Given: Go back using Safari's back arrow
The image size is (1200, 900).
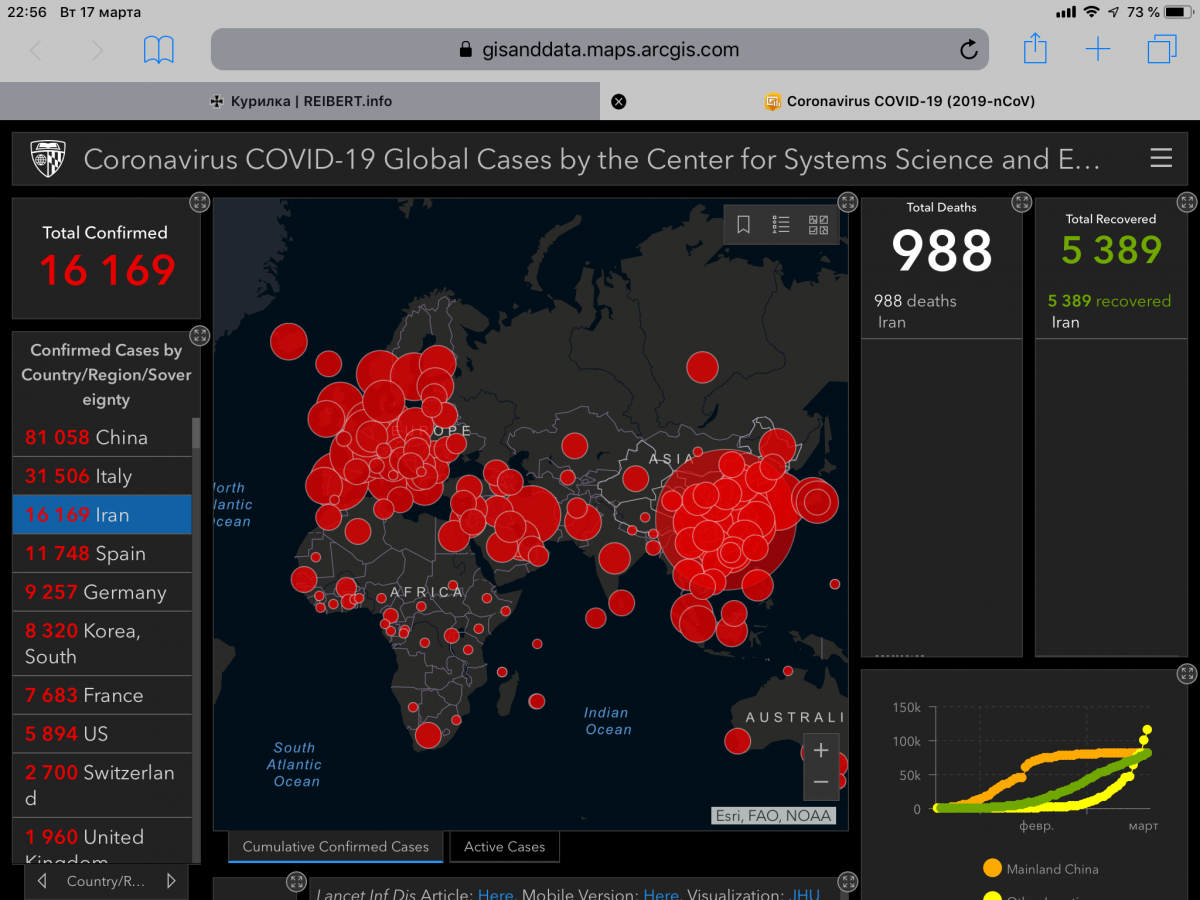Looking at the screenshot, I should click(x=36, y=49).
